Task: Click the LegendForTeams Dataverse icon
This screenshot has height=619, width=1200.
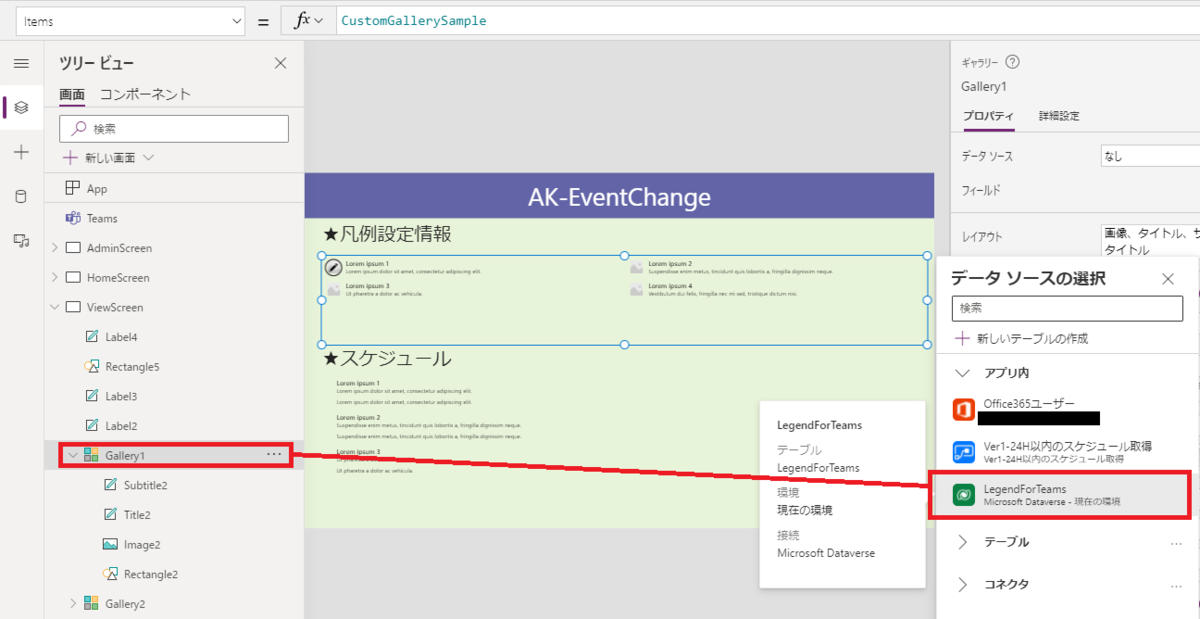Action: (x=962, y=494)
